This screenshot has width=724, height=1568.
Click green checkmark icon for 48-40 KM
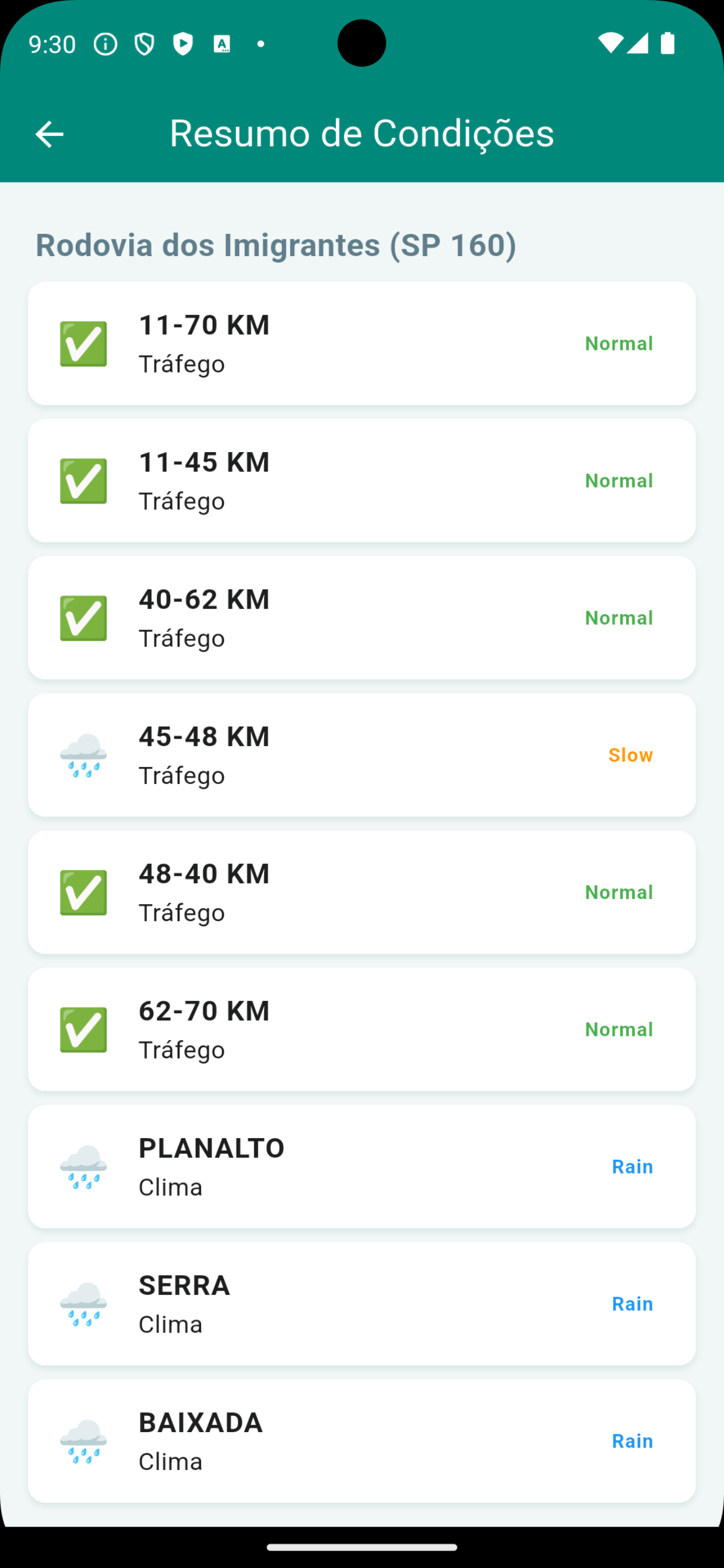coord(83,892)
